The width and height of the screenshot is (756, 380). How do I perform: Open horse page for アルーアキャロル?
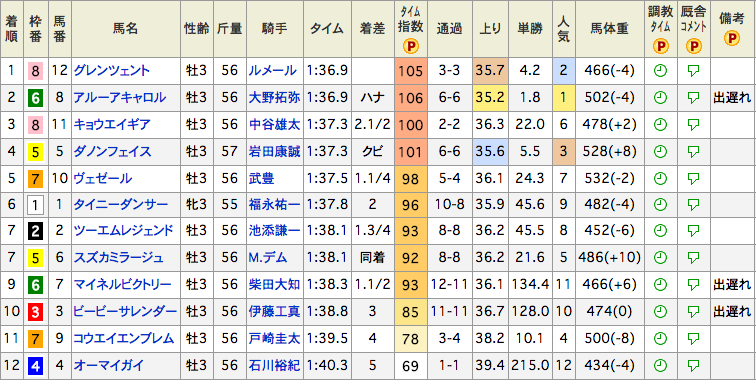pyautogui.click(x=120, y=98)
